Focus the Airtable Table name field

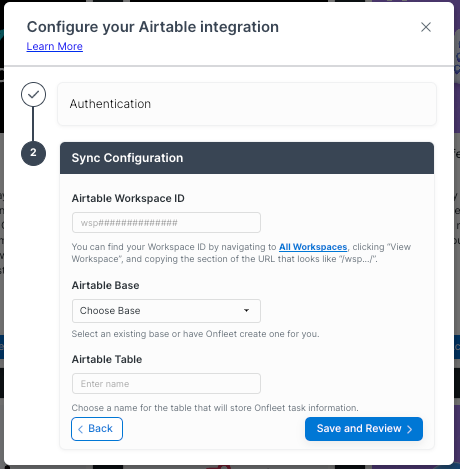point(166,384)
